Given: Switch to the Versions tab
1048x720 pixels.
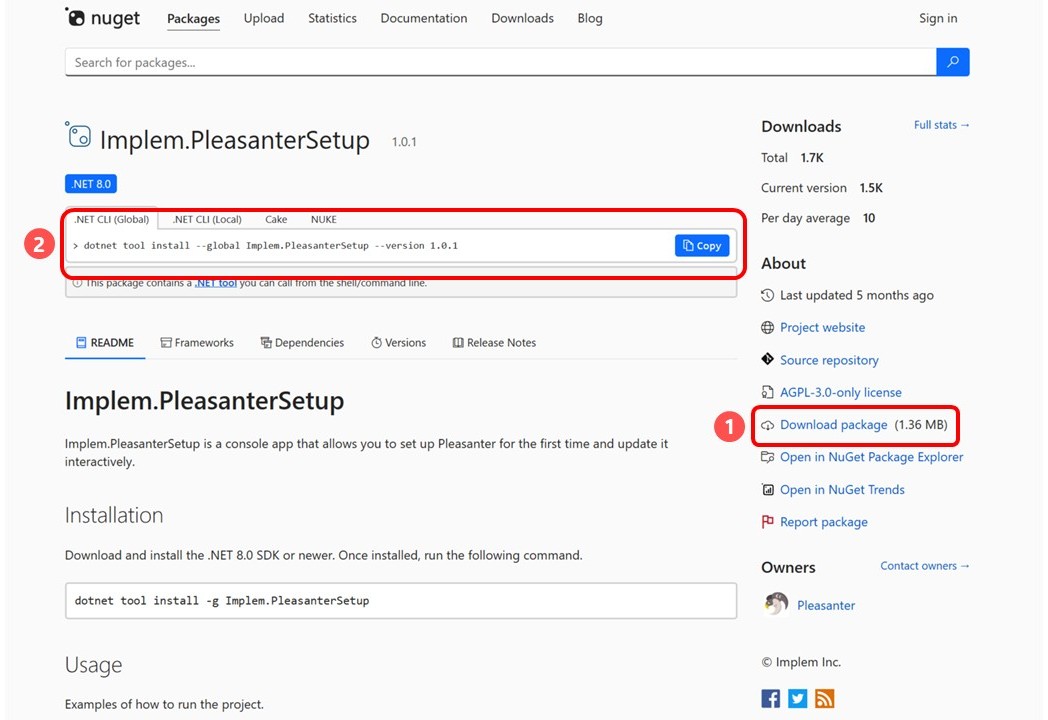Looking at the screenshot, I should pyautogui.click(x=398, y=343).
